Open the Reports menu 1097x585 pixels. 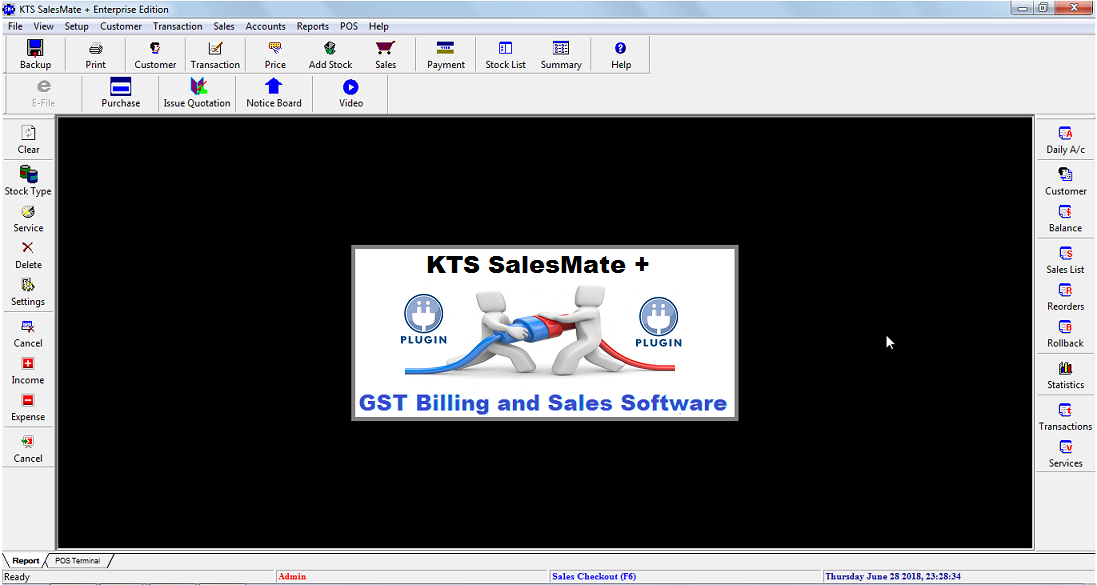313,26
